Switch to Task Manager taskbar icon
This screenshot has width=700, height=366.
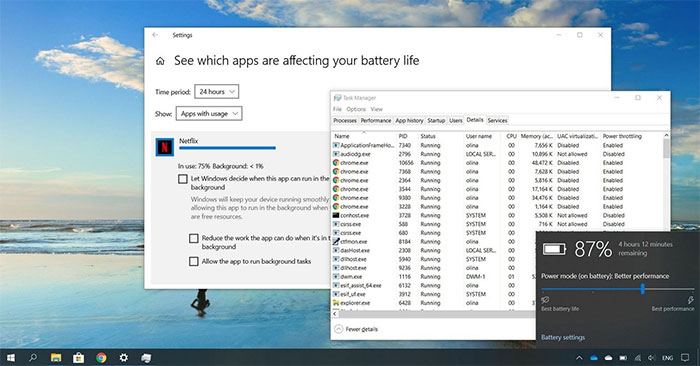[146, 358]
